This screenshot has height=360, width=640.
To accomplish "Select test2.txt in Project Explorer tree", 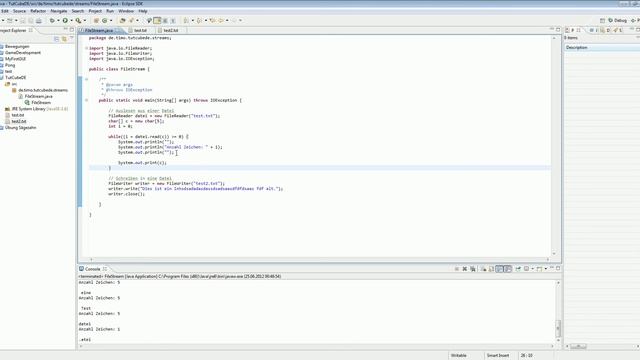I will (x=19, y=121).
